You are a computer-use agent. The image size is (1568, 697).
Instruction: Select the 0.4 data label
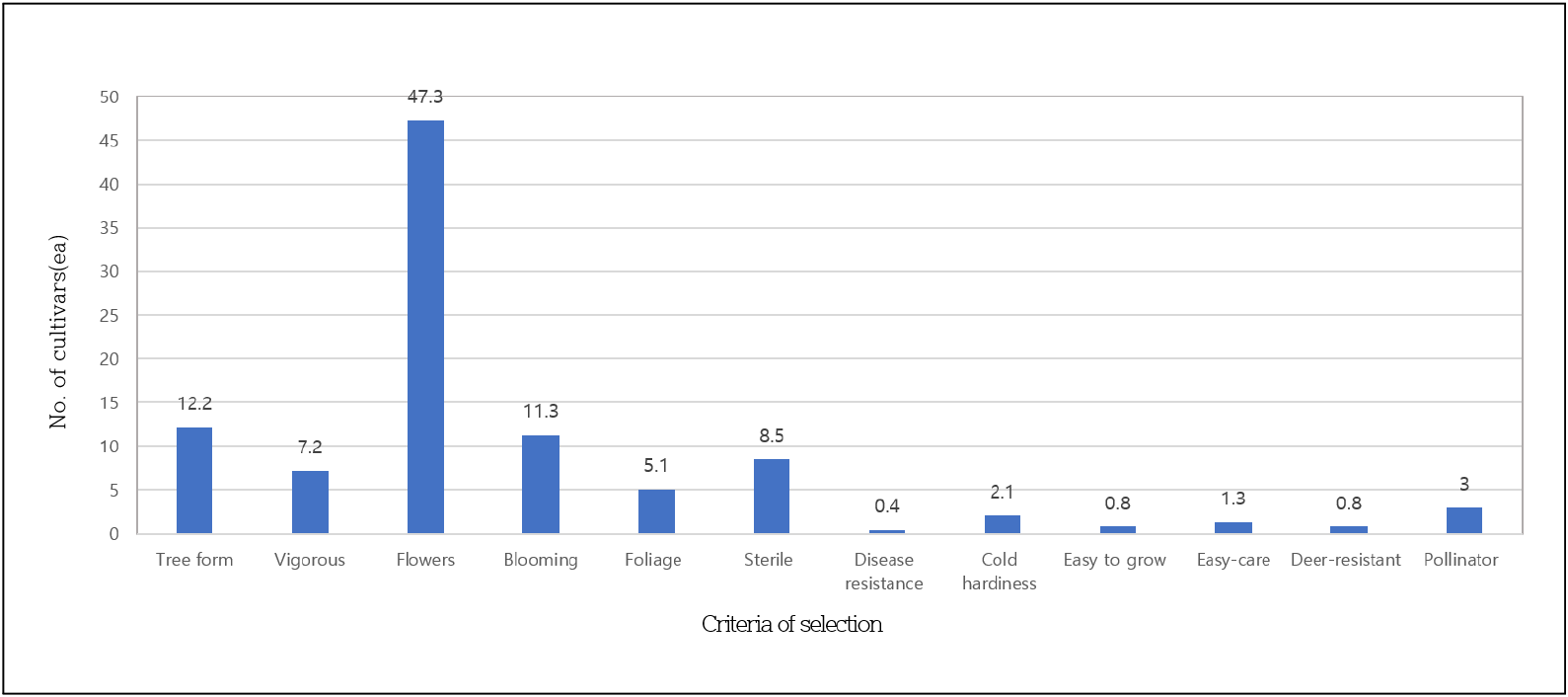click(x=887, y=506)
